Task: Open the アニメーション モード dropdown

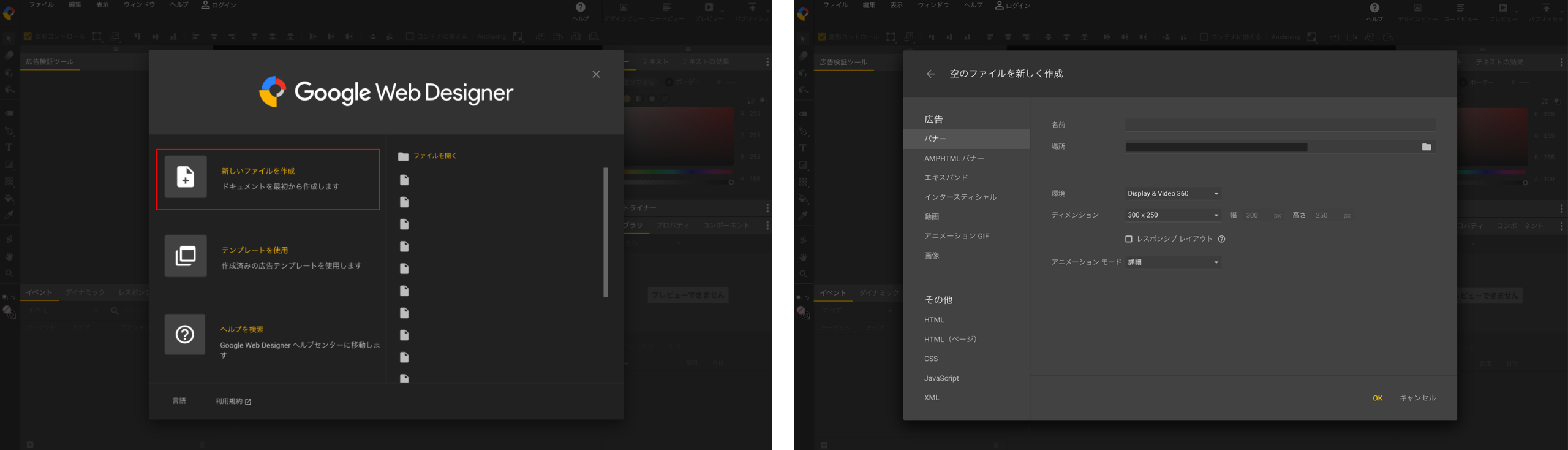Action: coord(1172,262)
